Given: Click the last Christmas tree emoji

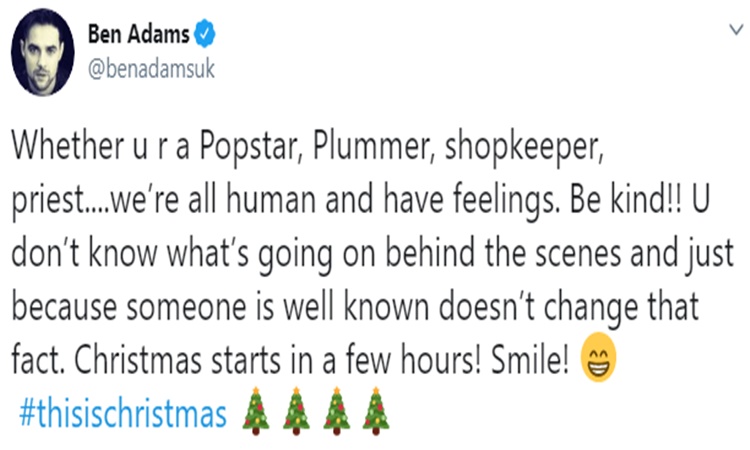Looking at the screenshot, I should (x=375, y=412).
